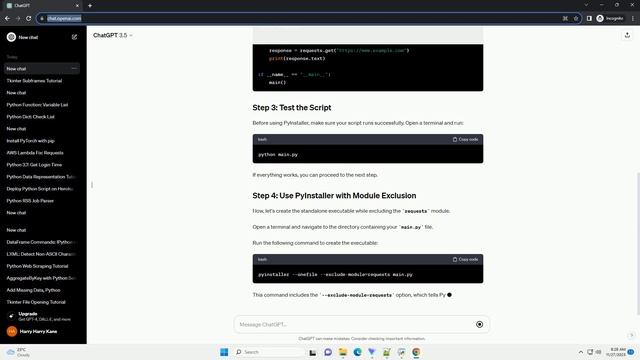This screenshot has height=360, width=640.
Task: Bookmark this page with the star
Action: pos(576,18)
